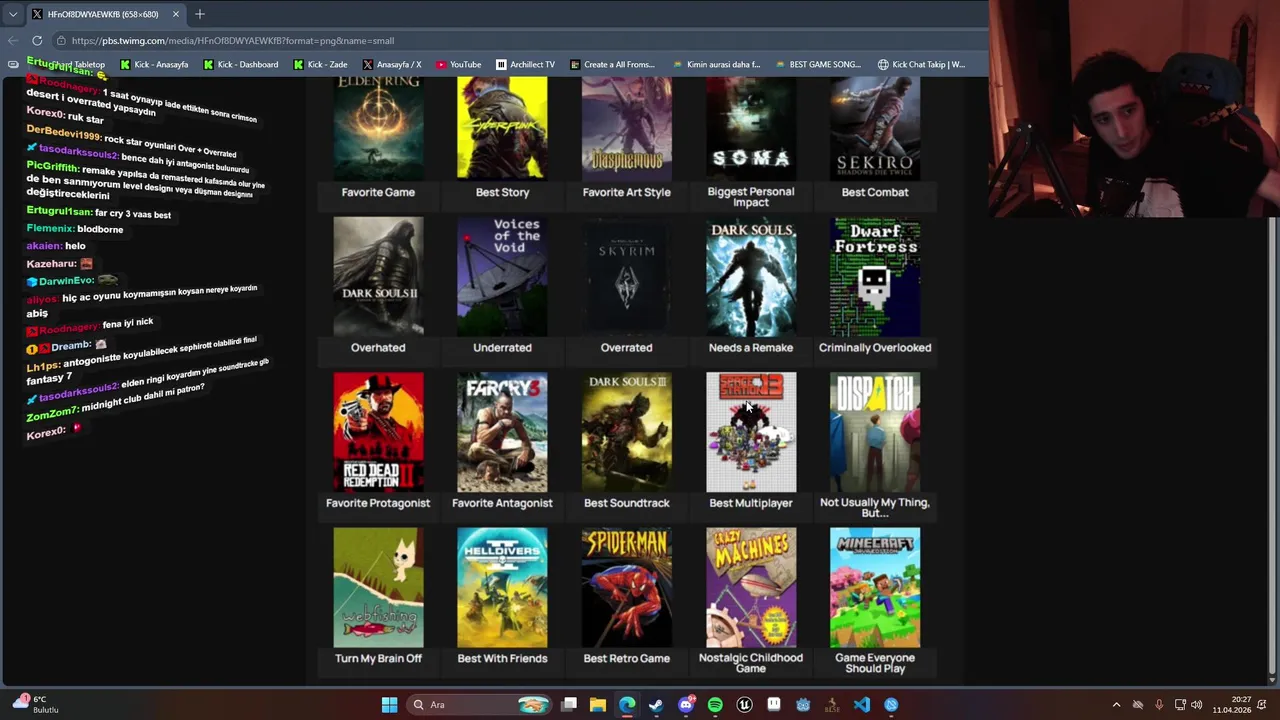Click the "Biggest Personal Impact" caption
Screen dimensions: 1280x720
(x=751, y=197)
